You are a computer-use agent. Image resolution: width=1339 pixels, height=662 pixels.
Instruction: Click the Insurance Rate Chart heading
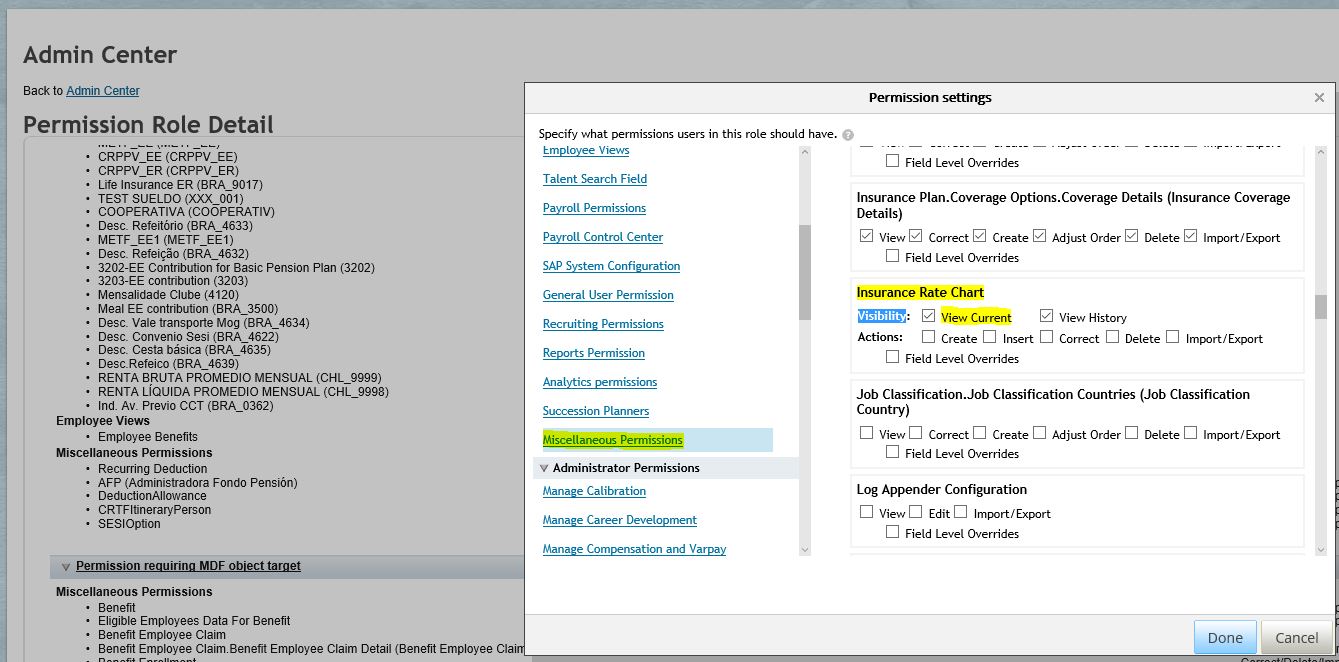(x=920, y=292)
